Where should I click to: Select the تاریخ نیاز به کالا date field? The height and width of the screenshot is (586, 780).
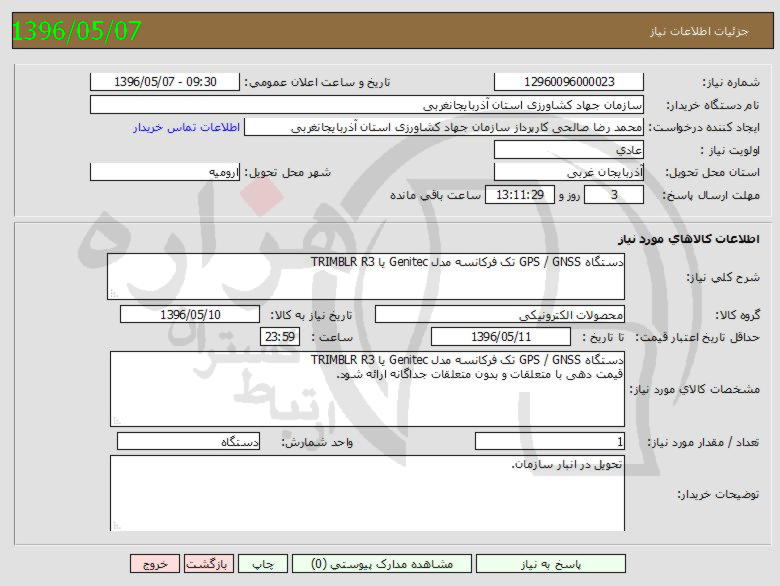(190, 315)
